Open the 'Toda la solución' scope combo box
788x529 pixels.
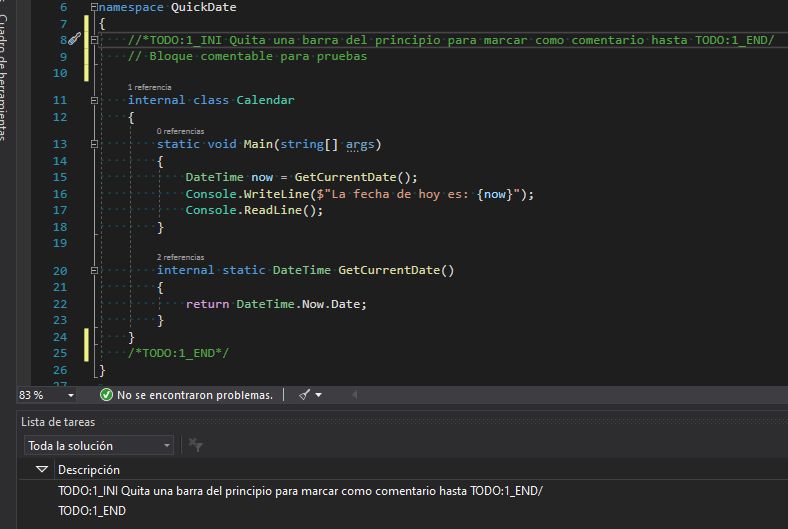99,446
